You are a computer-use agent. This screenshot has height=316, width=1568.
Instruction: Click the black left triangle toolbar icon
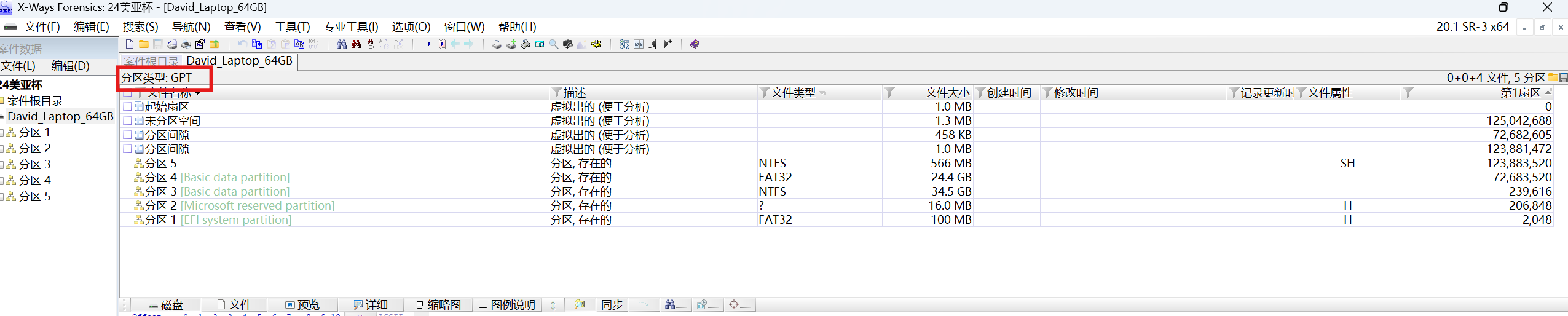(x=653, y=44)
